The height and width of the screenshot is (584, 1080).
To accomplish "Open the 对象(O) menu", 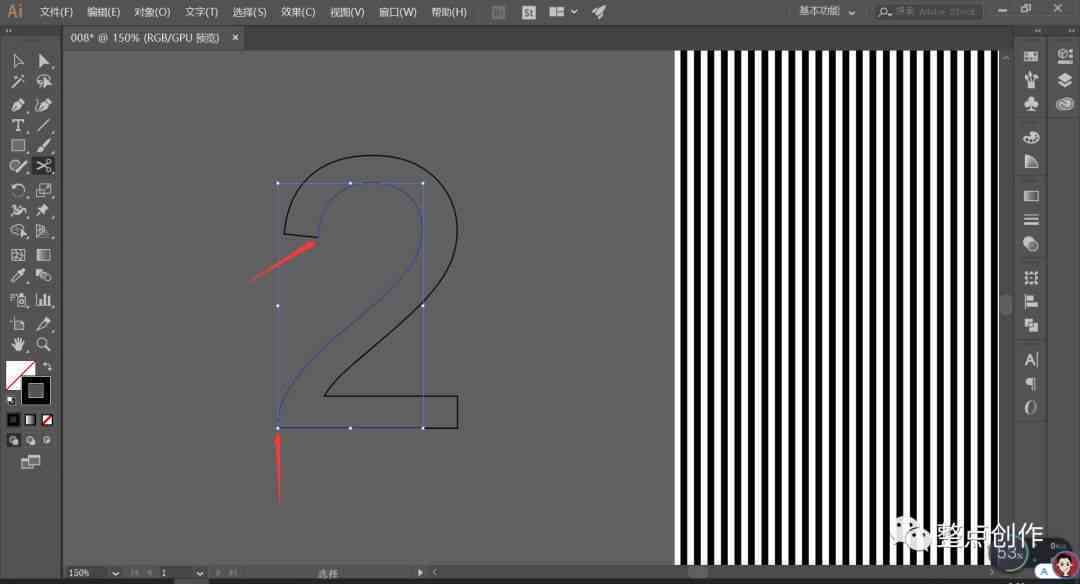I will 152,12.
